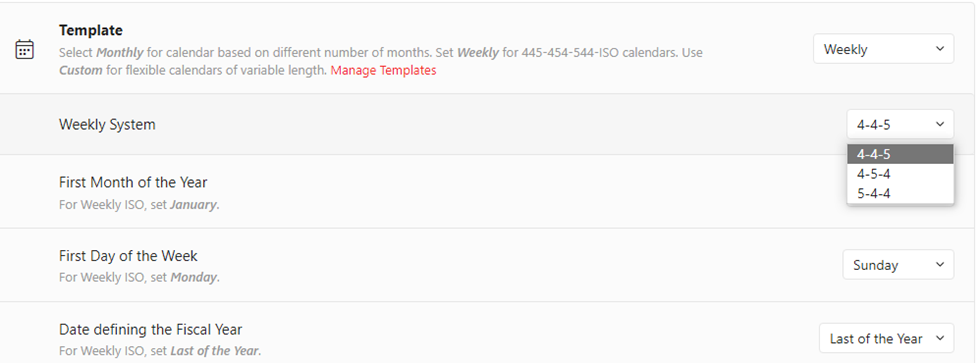Click Date defining the Fiscal Year label
980x363 pixels.
[151, 329]
